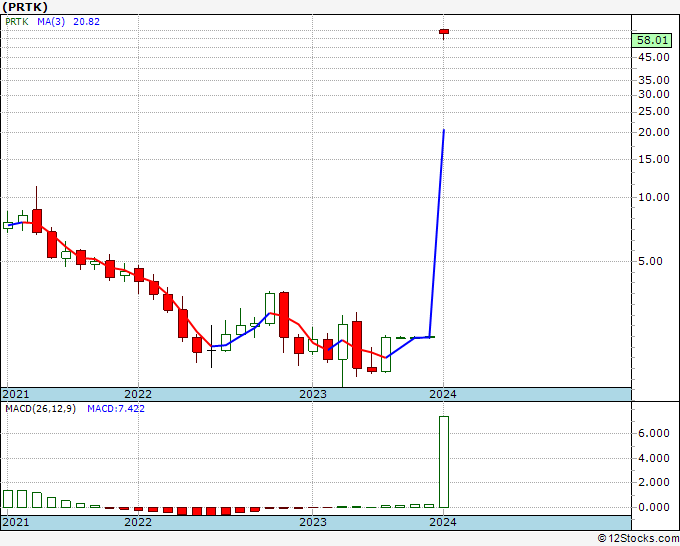Click the (PRTK) chart title
Viewport: 680px width, 546px height.
click(x=25, y=7)
